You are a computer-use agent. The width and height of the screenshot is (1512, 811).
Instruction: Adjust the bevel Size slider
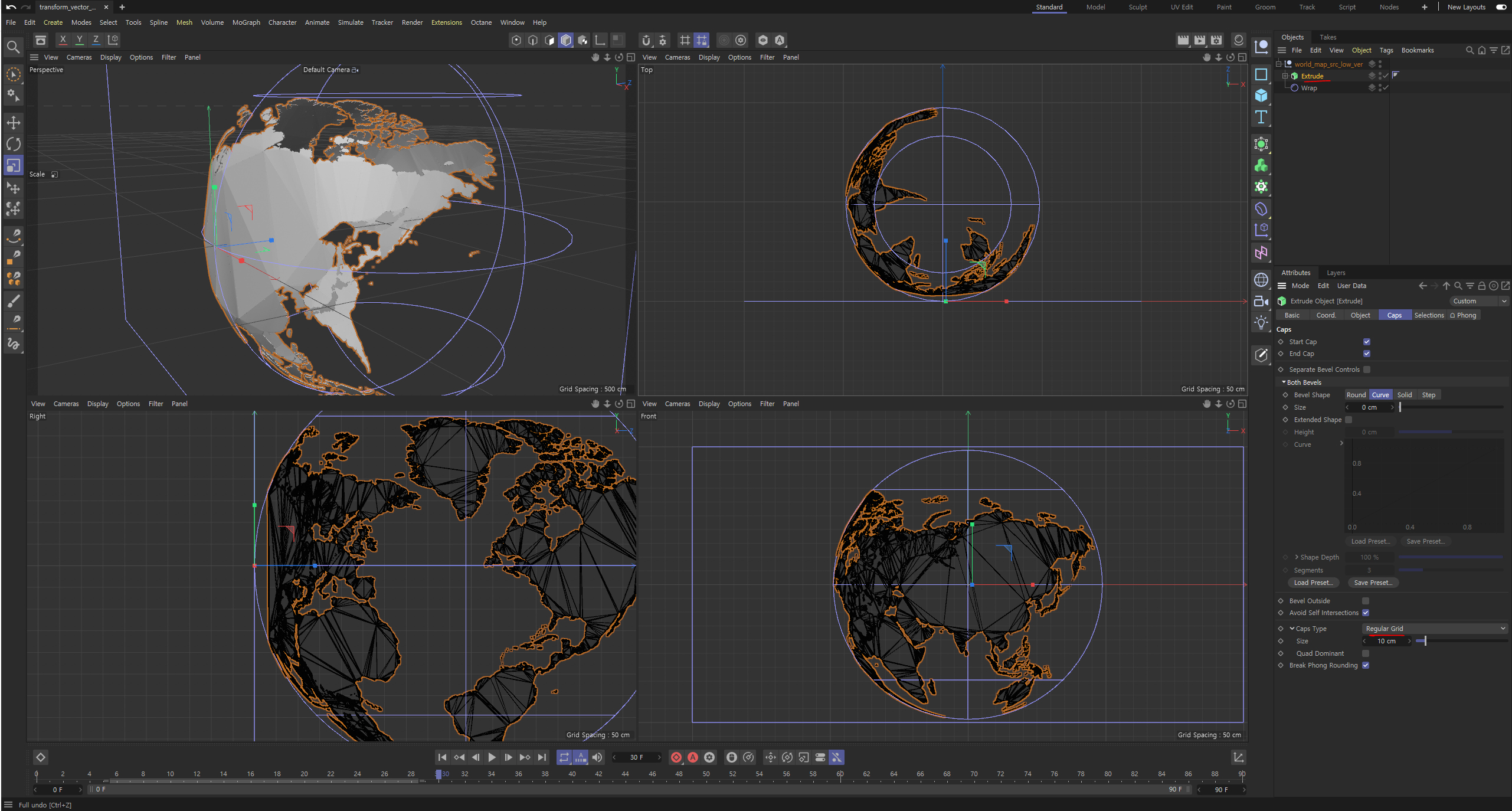click(1451, 407)
